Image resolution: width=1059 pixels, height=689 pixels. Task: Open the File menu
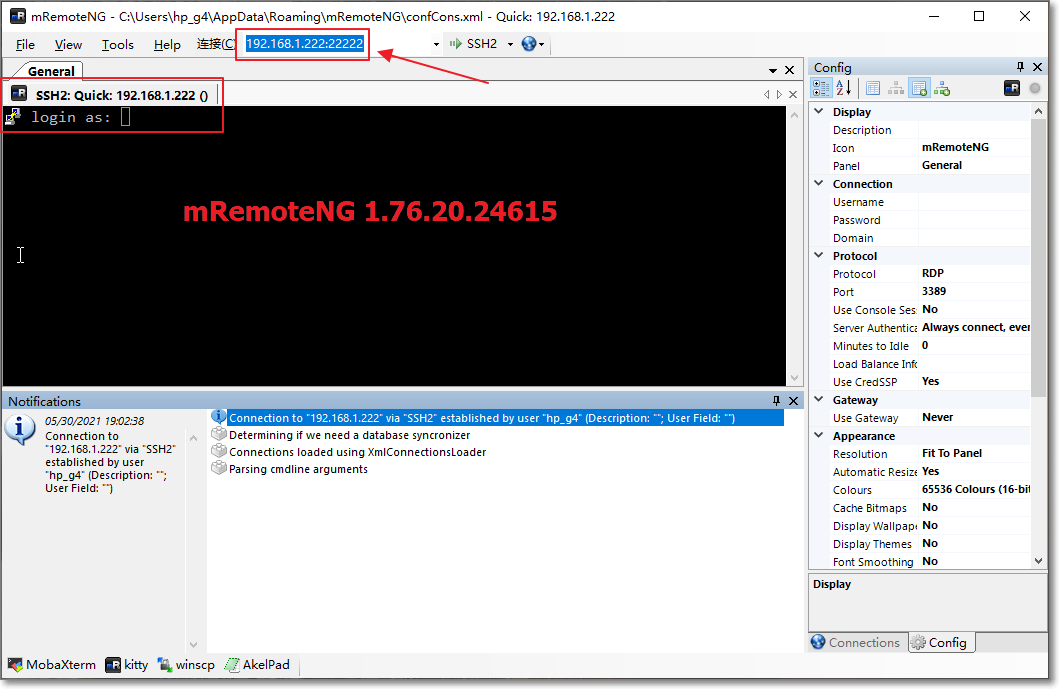[x=25, y=45]
